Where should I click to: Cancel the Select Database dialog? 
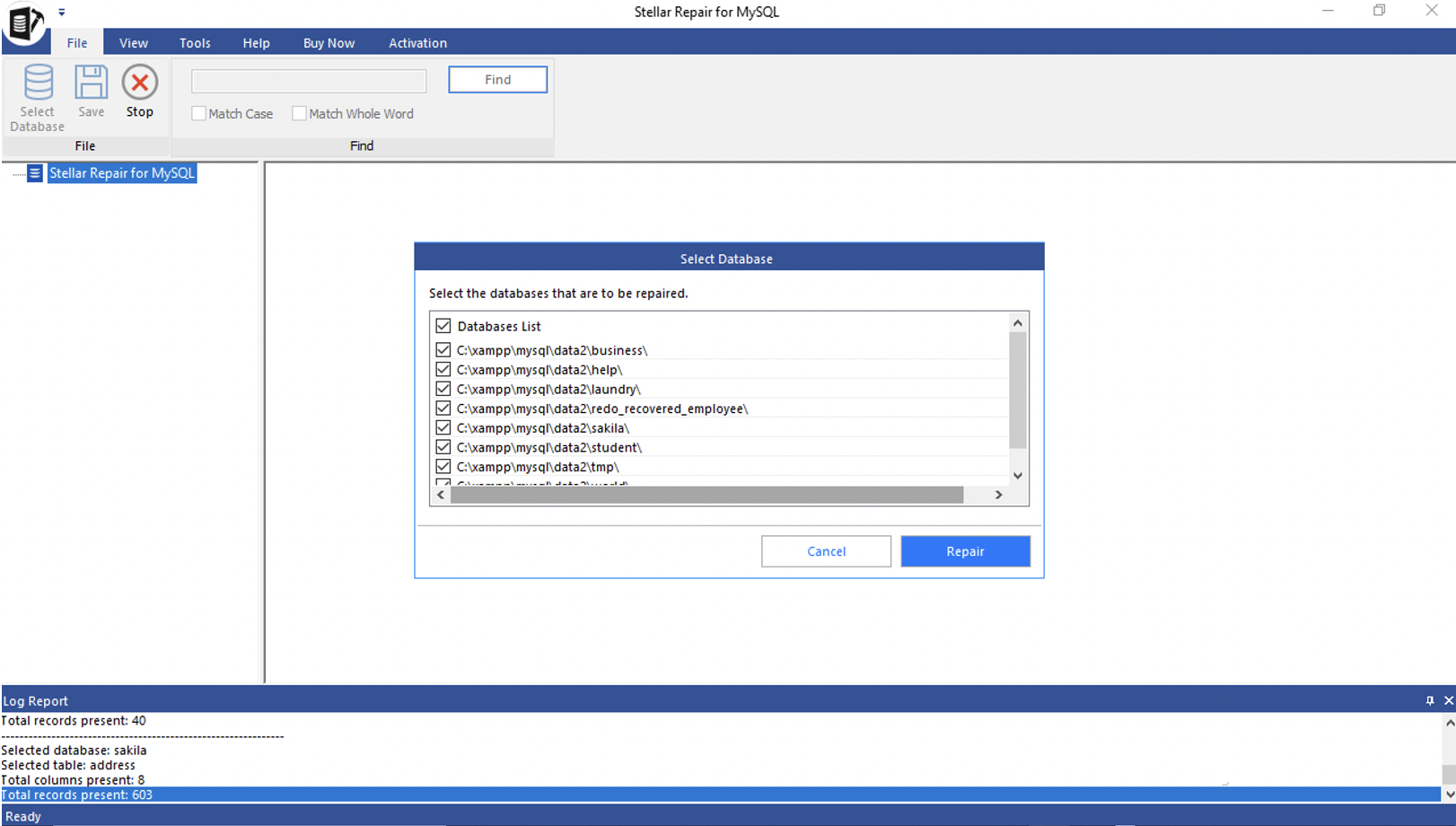[x=825, y=550]
